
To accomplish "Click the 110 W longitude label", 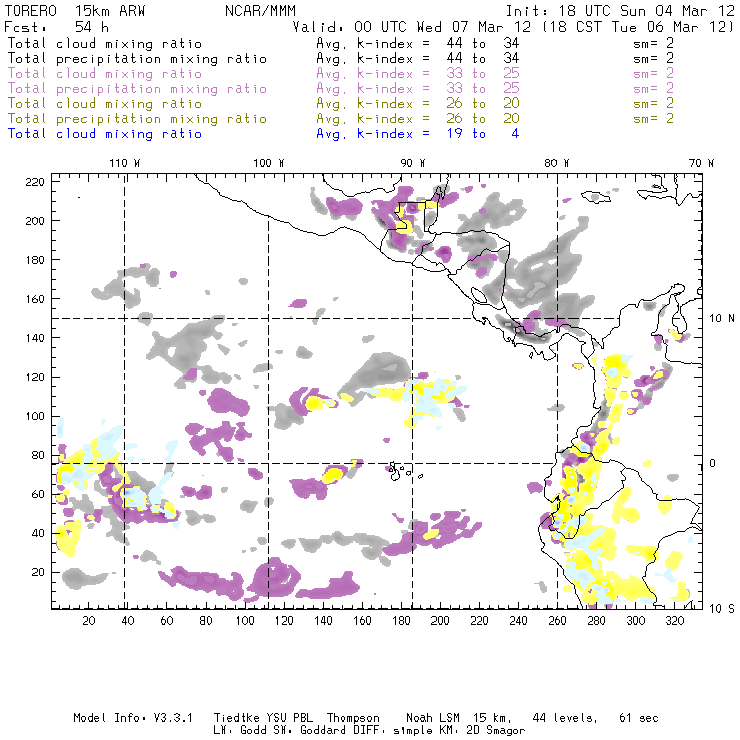I will [124, 163].
